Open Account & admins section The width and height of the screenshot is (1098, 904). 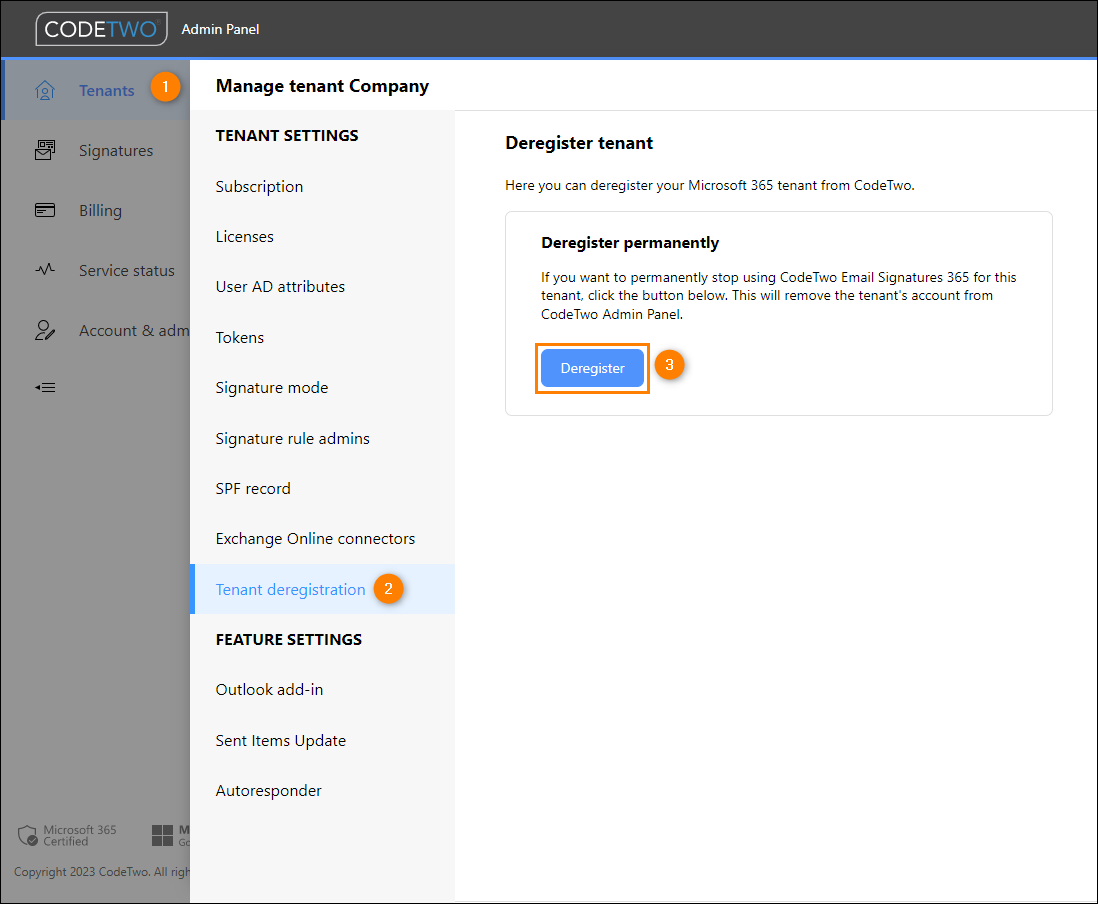click(x=95, y=331)
